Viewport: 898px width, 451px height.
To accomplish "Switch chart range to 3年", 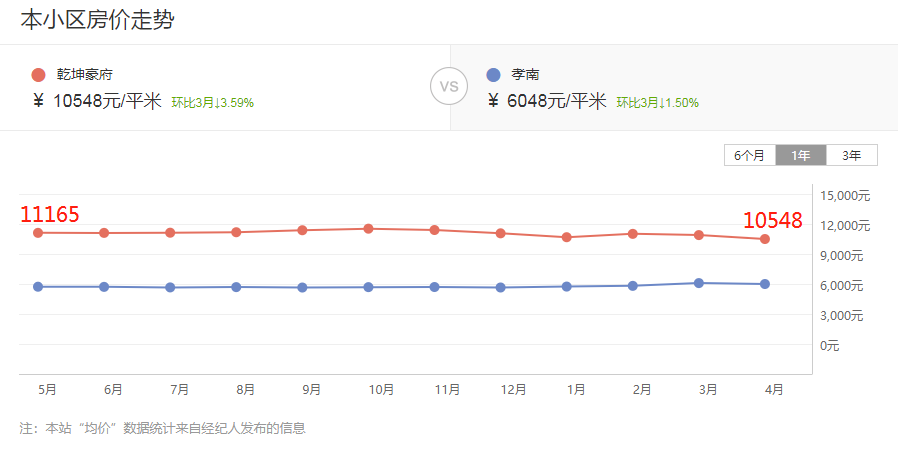I will tap(852, 155).
